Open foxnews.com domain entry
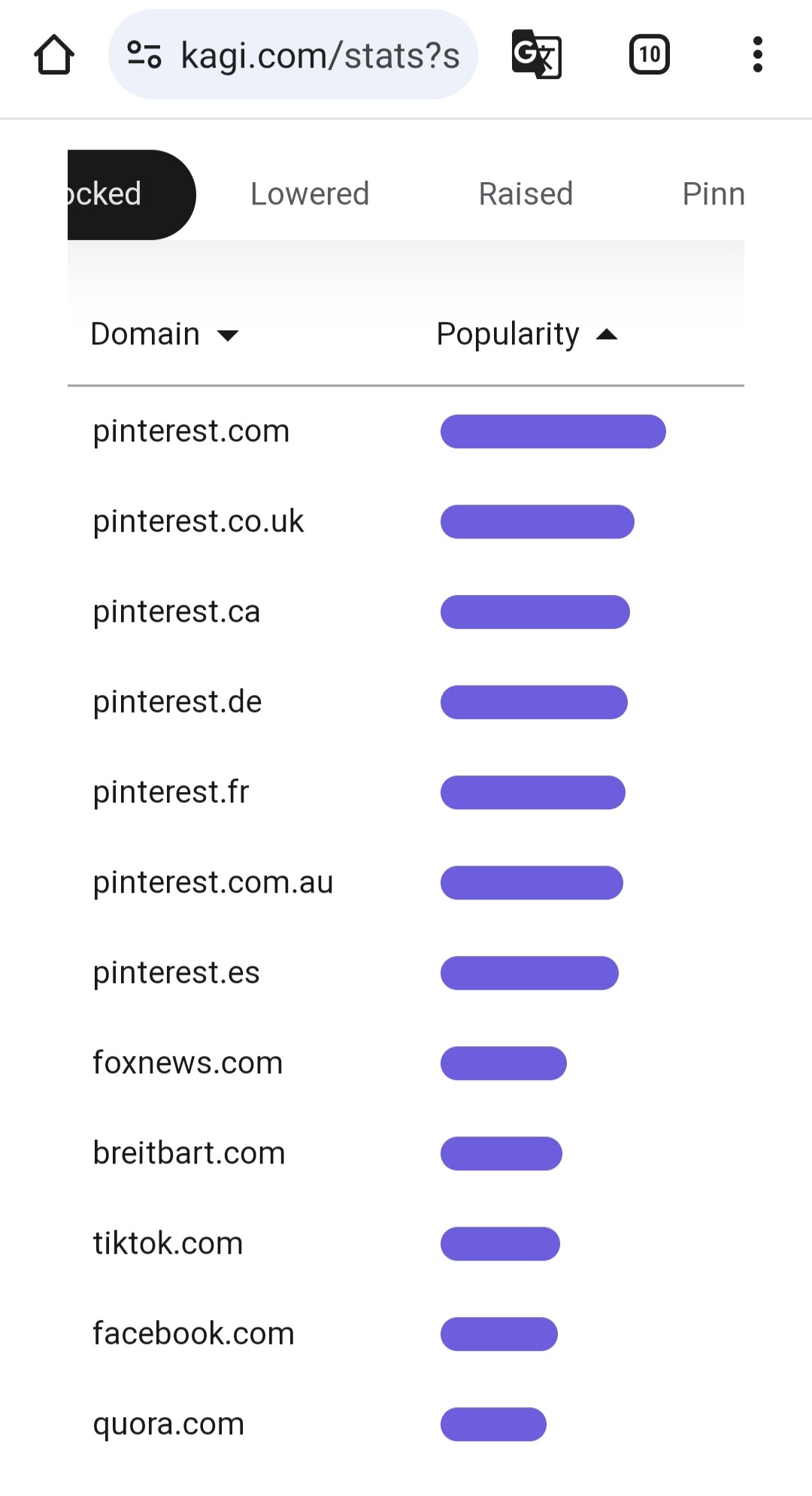The image size is (812, 1496). 187,1063
